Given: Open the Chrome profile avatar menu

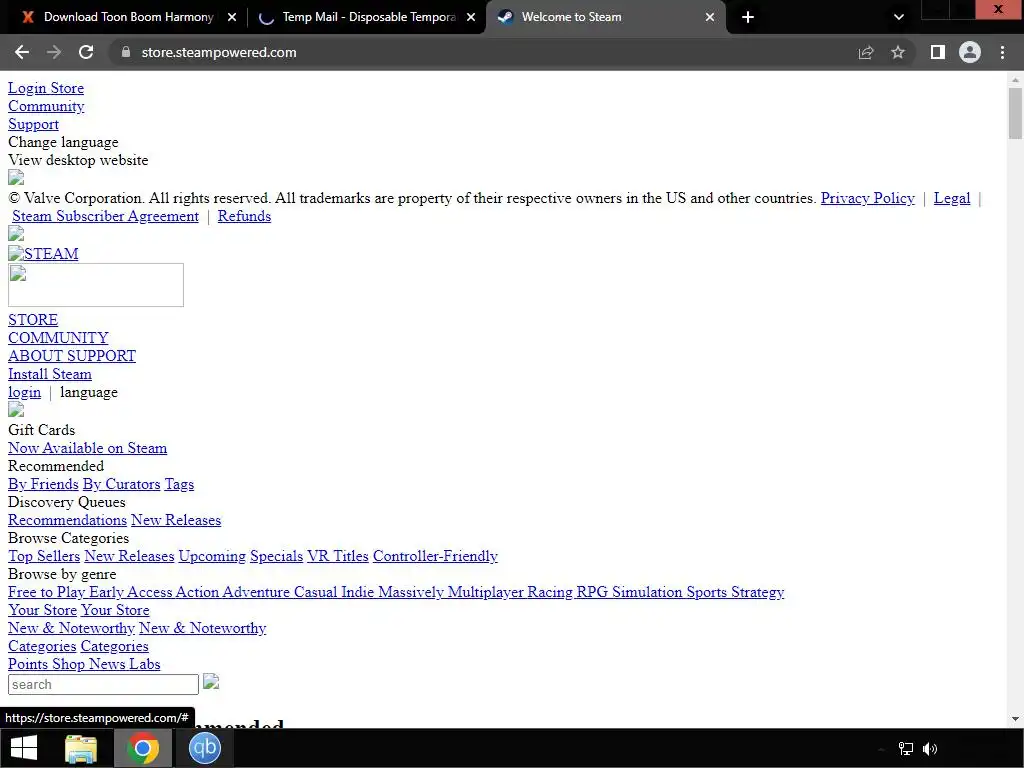Looking at the screenshot, I should click(970, 52).
